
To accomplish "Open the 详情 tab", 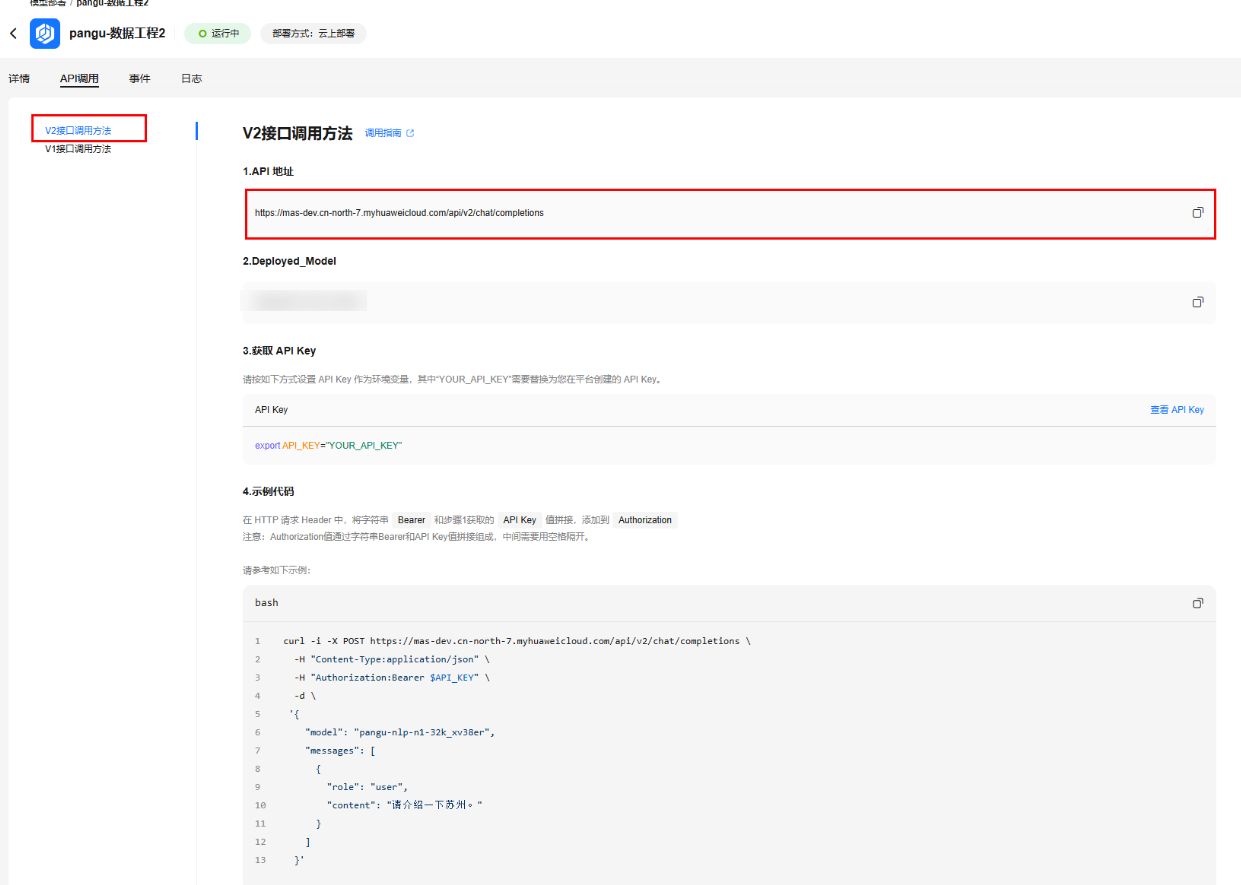I will (19, 78).
